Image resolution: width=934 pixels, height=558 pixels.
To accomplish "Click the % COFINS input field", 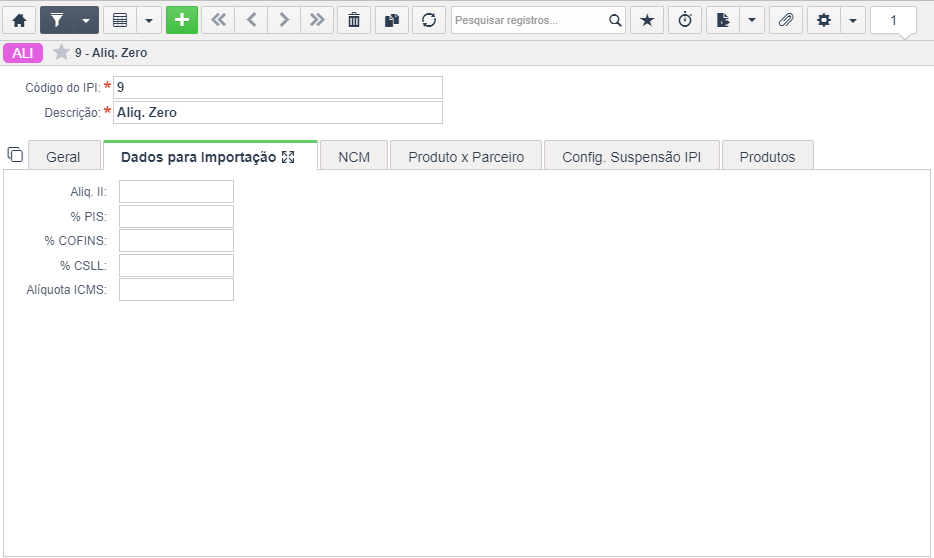I will pyautogui.click(x=176, y=241).
